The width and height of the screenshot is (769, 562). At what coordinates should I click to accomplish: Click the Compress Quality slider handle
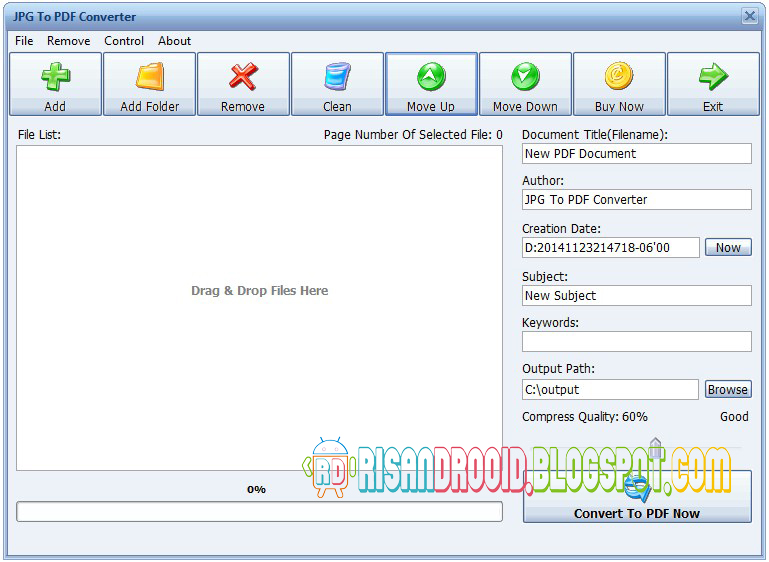coord(656,447)
